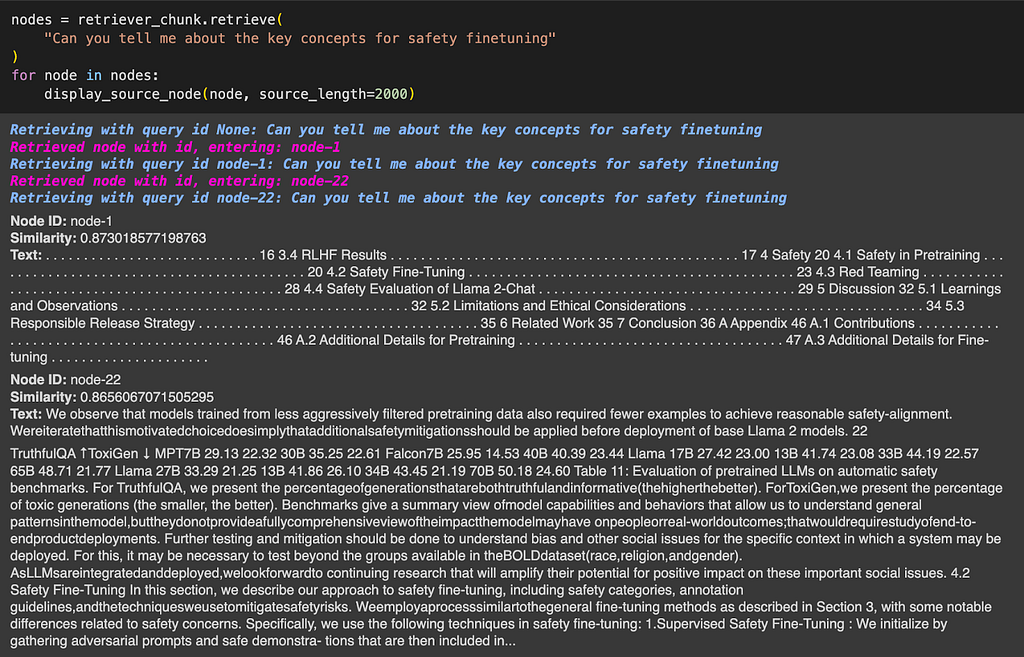Click 'Retrieving with query id None' log line
Screen dimensions: 1024x657
click(386, 129)
